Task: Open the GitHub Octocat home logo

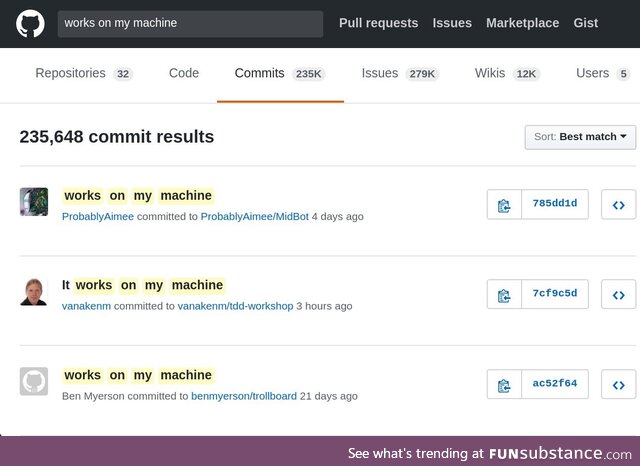Action: pos(31,23)
